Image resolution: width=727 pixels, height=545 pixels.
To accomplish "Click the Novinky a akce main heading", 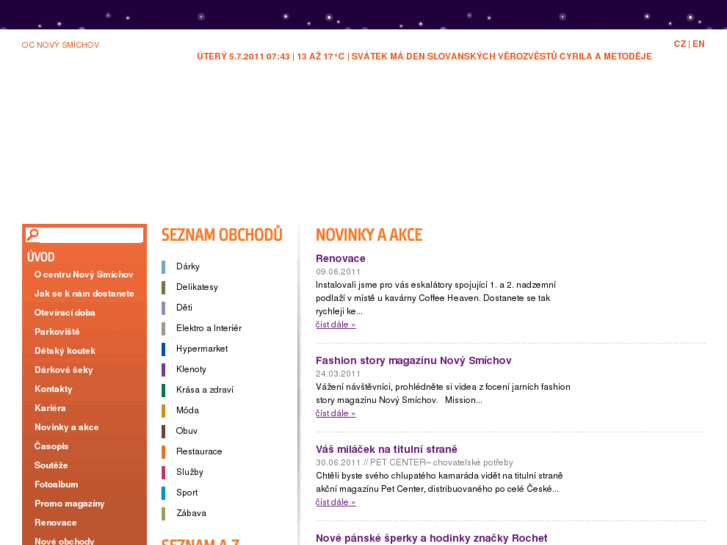I will [x=369, y=235].
